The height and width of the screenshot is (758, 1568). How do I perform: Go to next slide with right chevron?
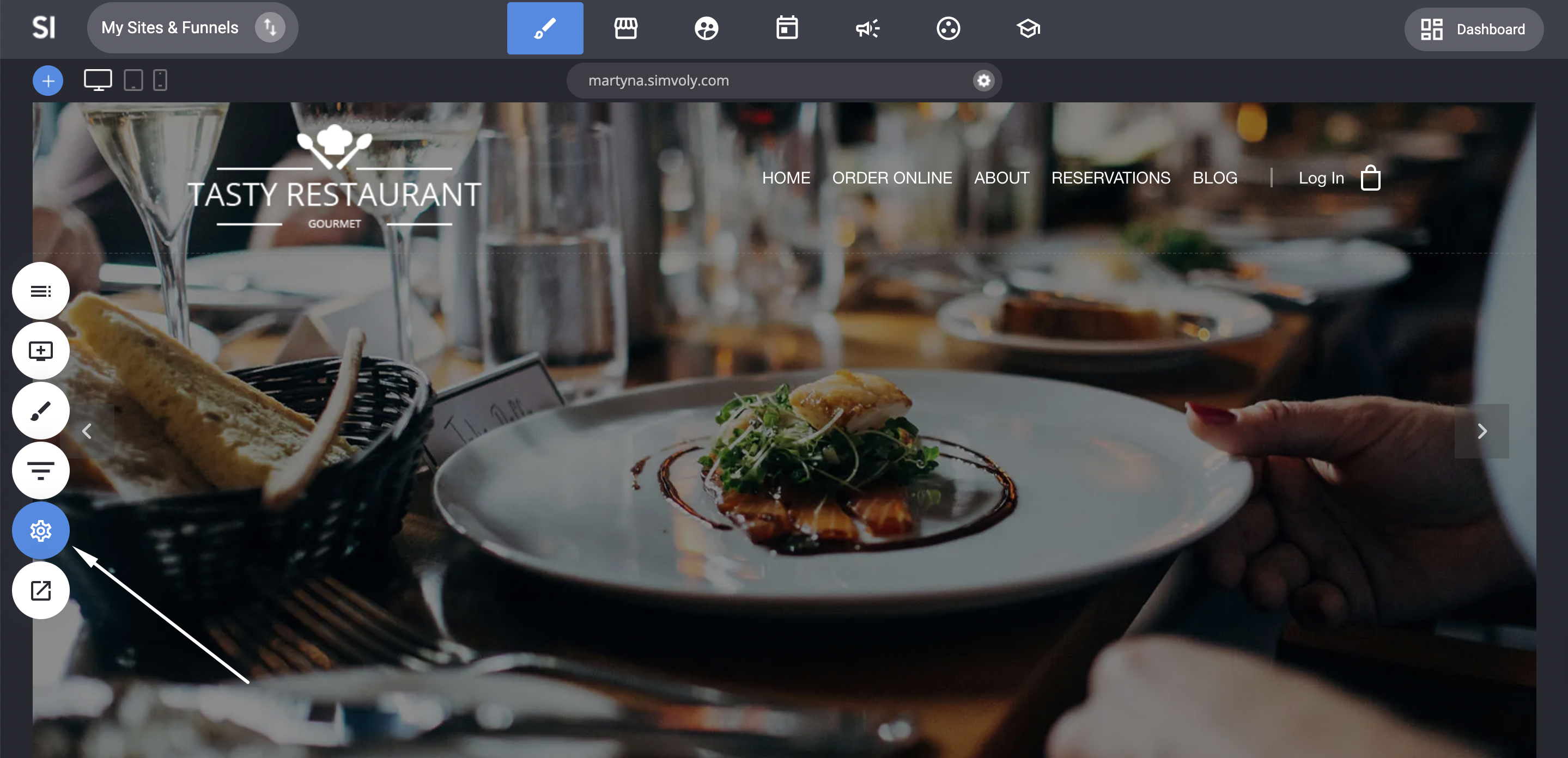click(x=1481, y=431)
